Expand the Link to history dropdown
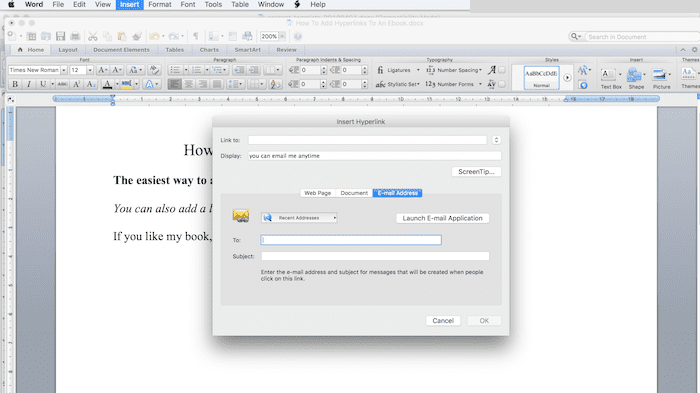The image size is (700, 393). point(496,140)
